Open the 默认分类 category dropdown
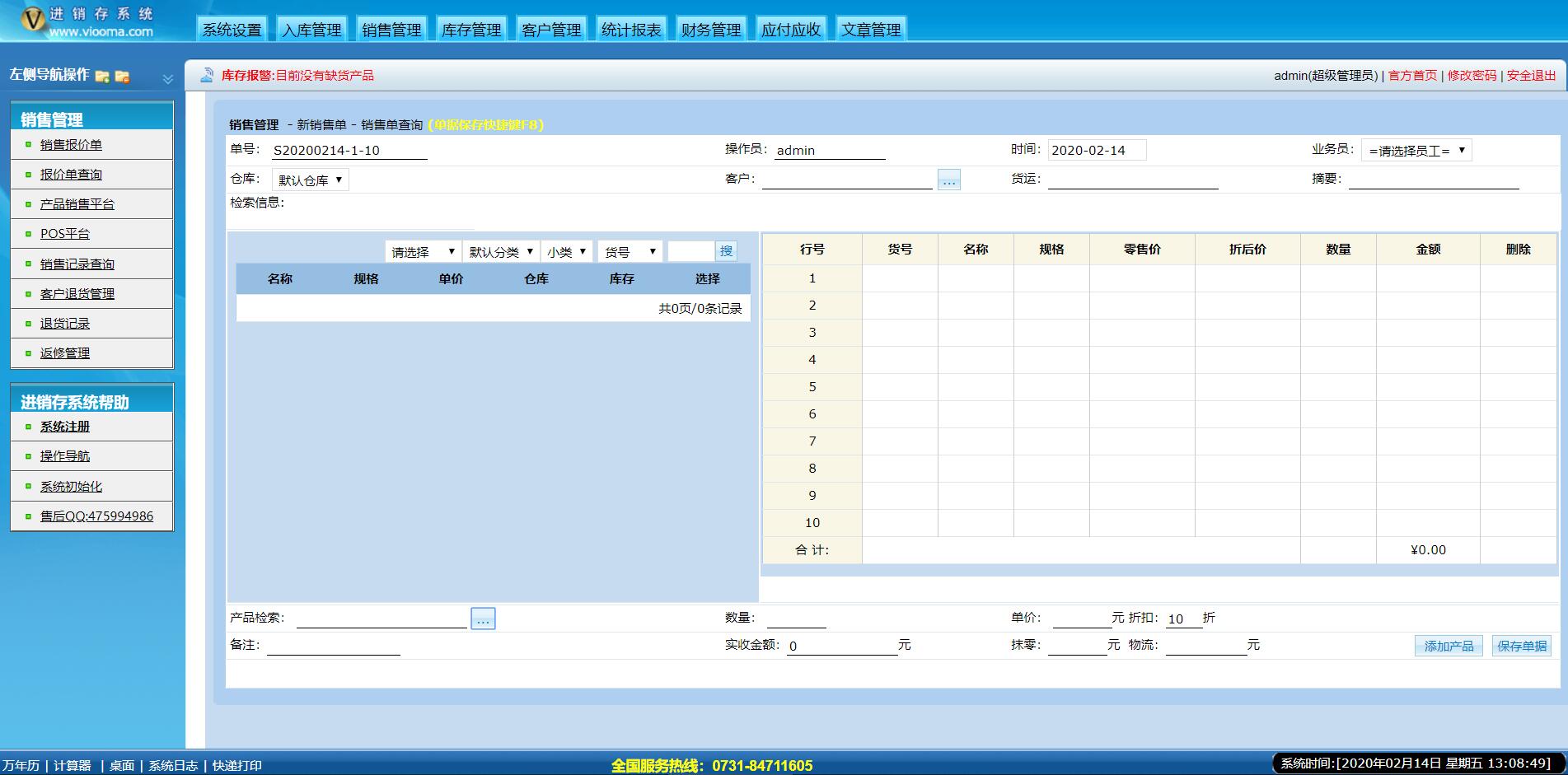 [x=501, y=252]
